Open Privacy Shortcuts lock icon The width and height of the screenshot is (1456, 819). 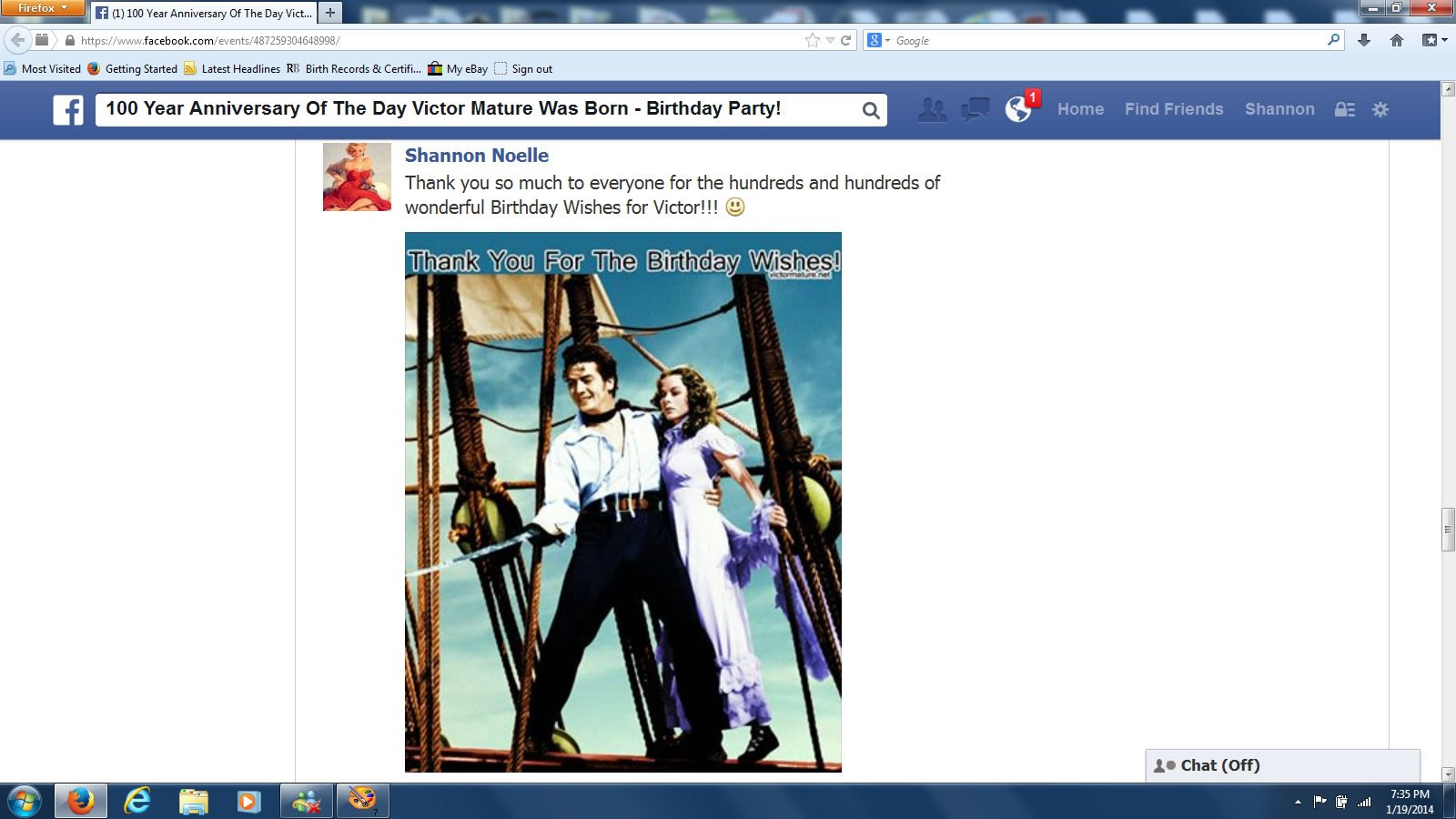(x=1344, y=109)
